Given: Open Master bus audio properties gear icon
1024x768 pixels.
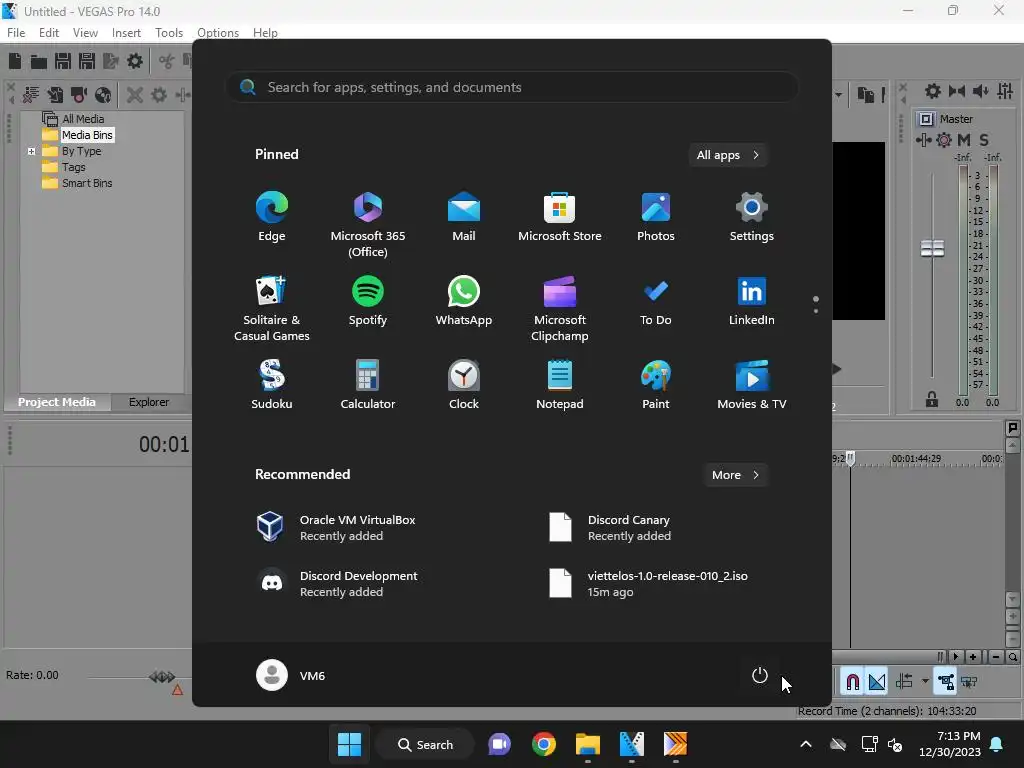Looking at the screenshot, I should pos(933,91).
